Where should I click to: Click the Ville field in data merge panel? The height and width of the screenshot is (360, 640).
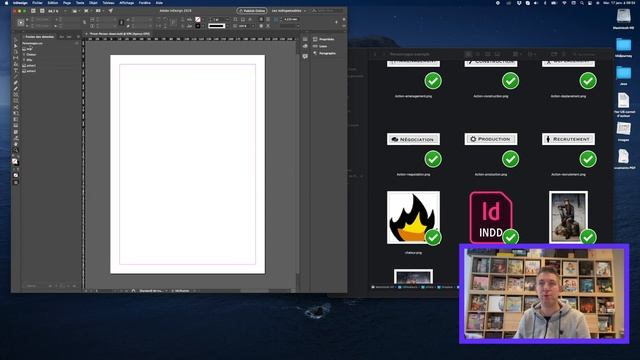(28, 60)
